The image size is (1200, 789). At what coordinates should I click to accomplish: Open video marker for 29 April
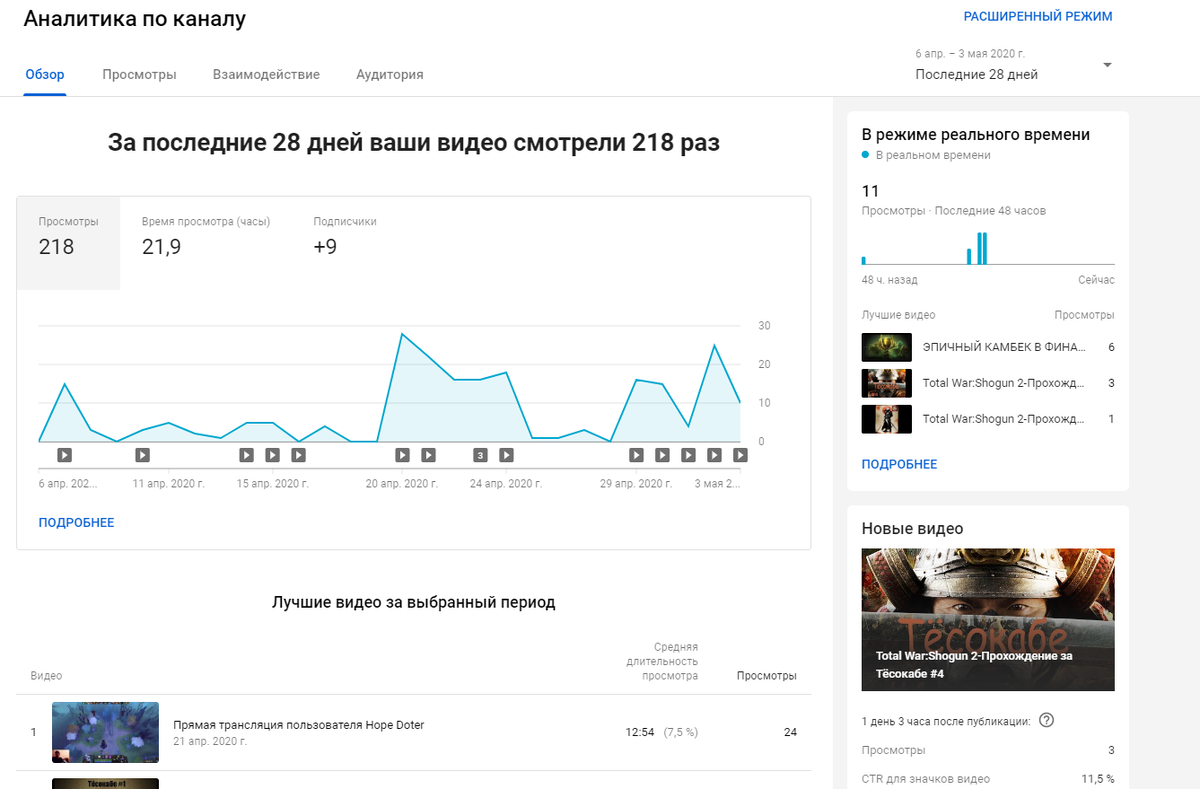tap(637, 455)
